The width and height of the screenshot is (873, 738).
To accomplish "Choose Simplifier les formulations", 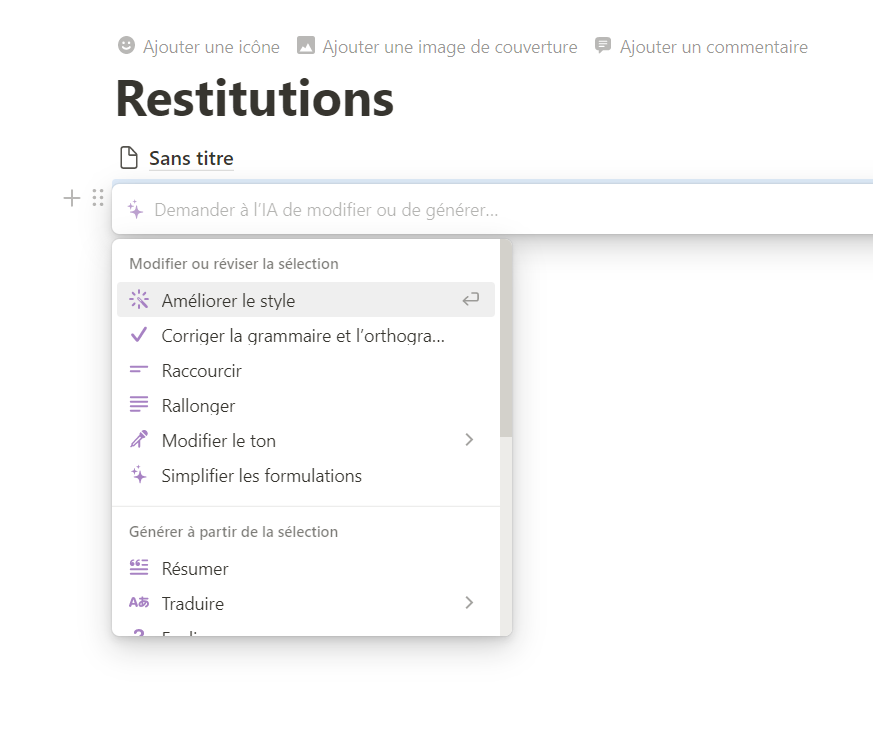I will (306, 476).
